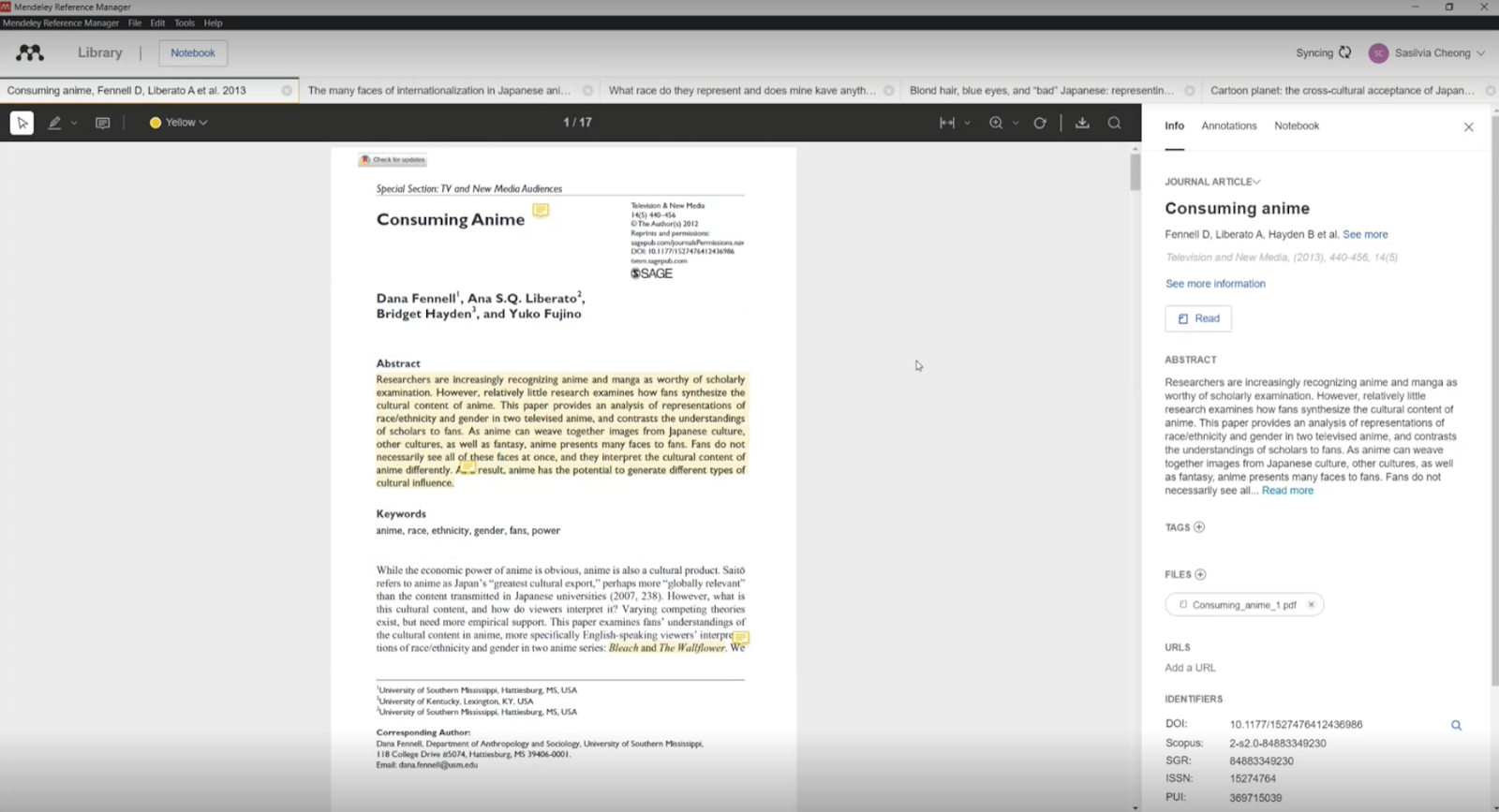Click 'See more information' link
The width and height of the screenshot is (1499, 812).
1215,284
